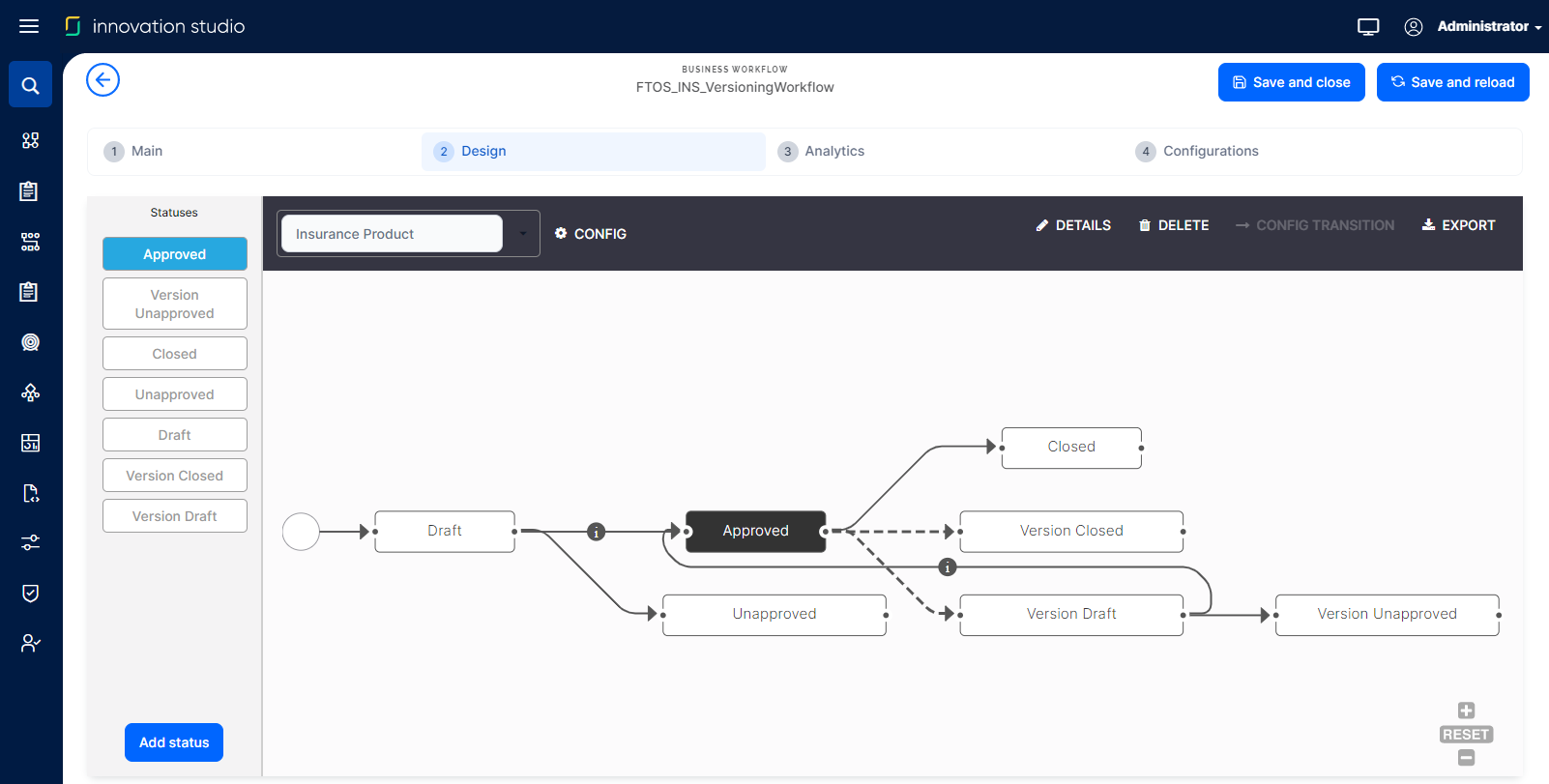The height and width of the screenshot is (784, 1549).
Task: Click the monitor display icon
Action: (x=1367, y=27)
